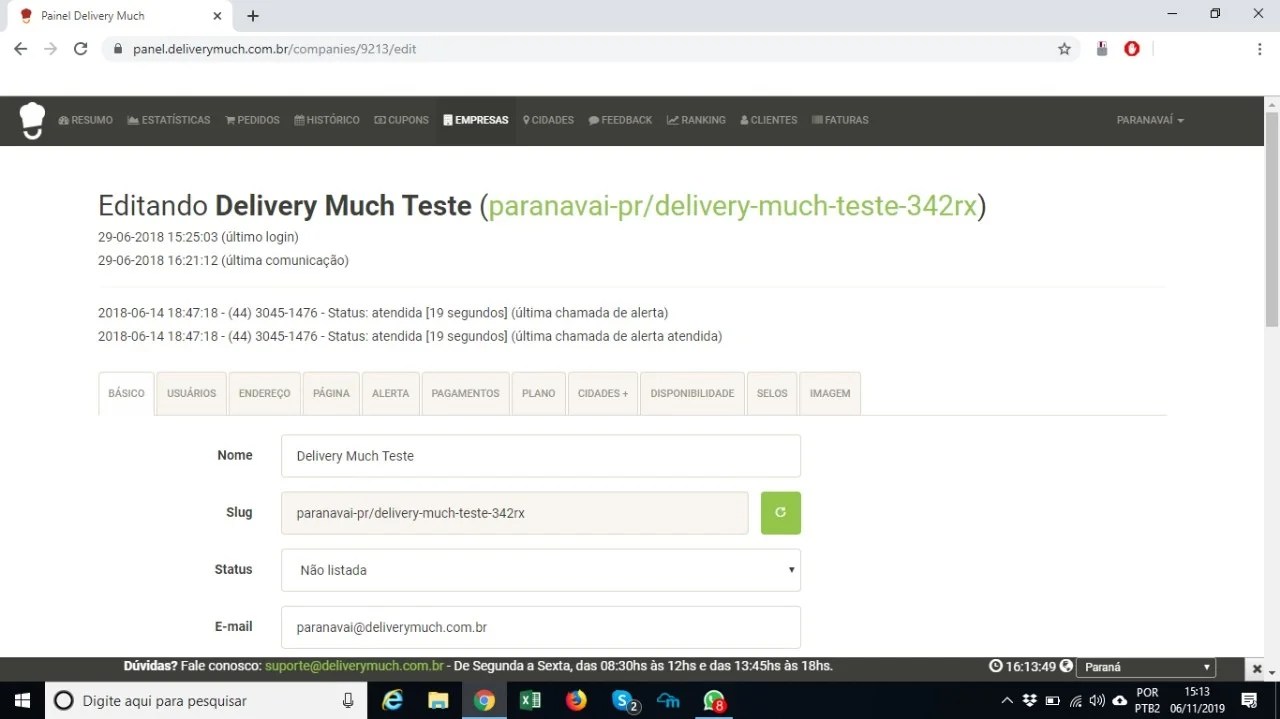
Task: Click the browser address bar URL
Action: click(x=274, y=49)
